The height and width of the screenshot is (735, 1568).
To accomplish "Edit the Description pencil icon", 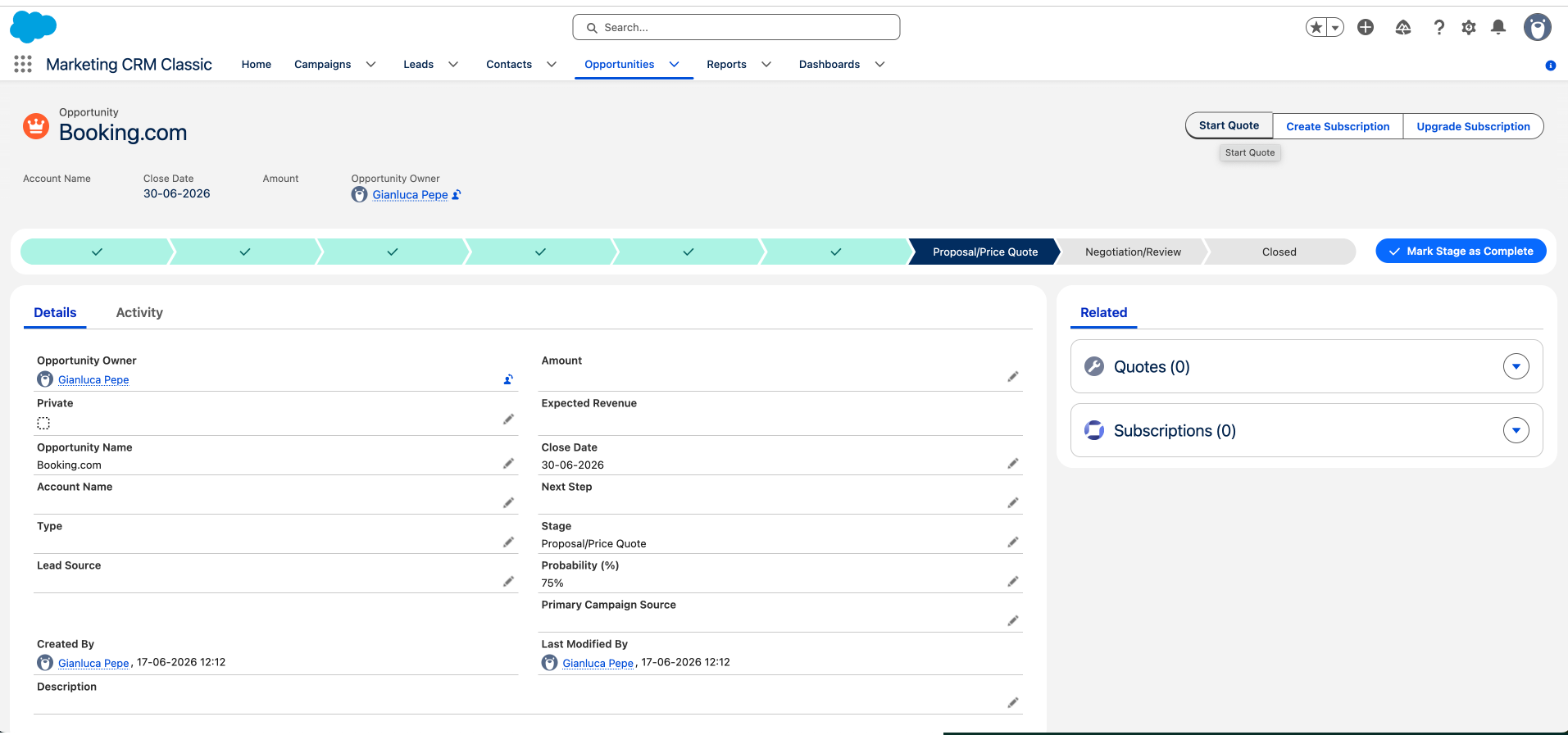I will click(1013, 702).
